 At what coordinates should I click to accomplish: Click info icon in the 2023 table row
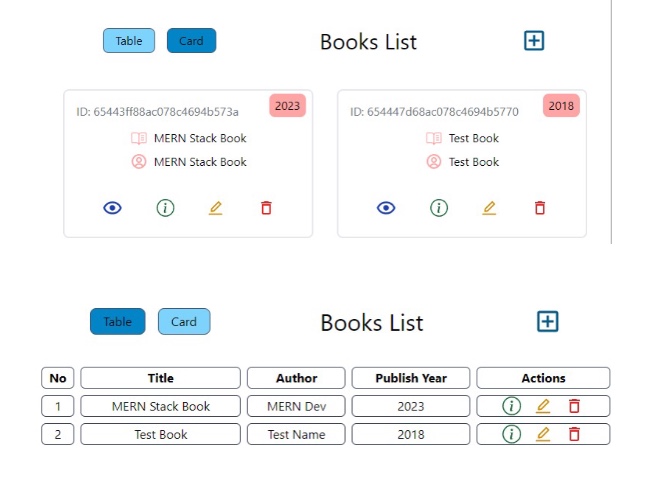(511, 406)
